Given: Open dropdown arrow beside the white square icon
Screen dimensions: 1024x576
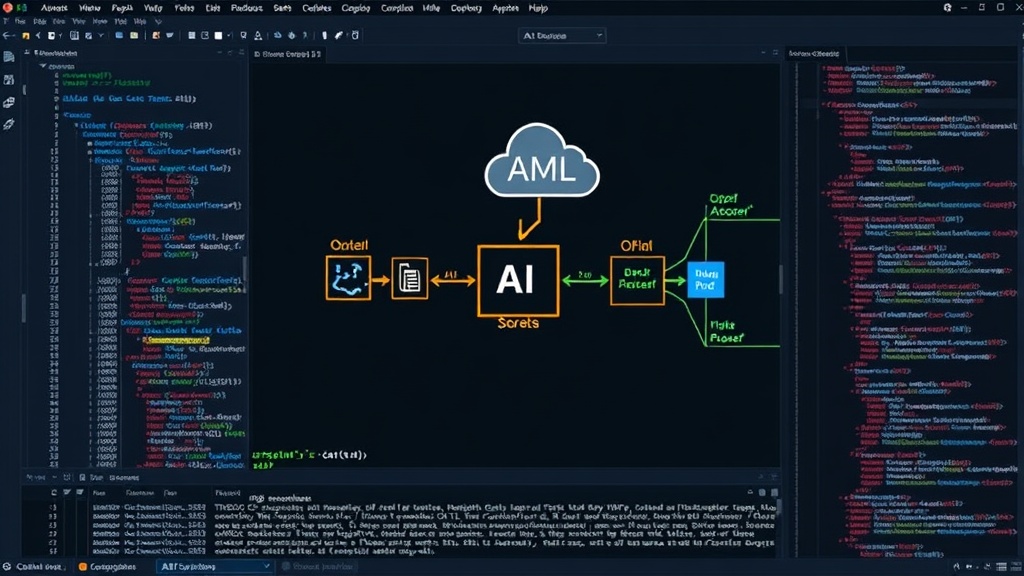Looking at the screenshot, I should pos(229,35).
